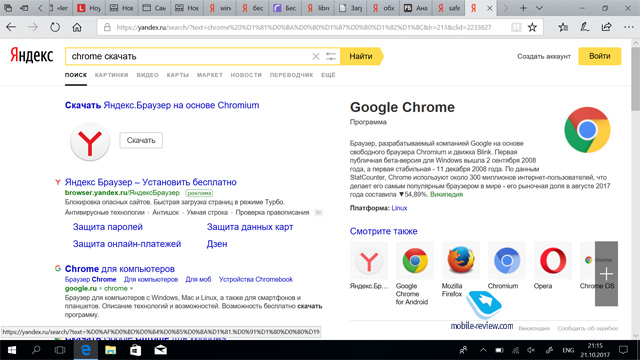Open the Создать аккаунт link
Viewport: 640px width, 360px height.
click(544, 56)
